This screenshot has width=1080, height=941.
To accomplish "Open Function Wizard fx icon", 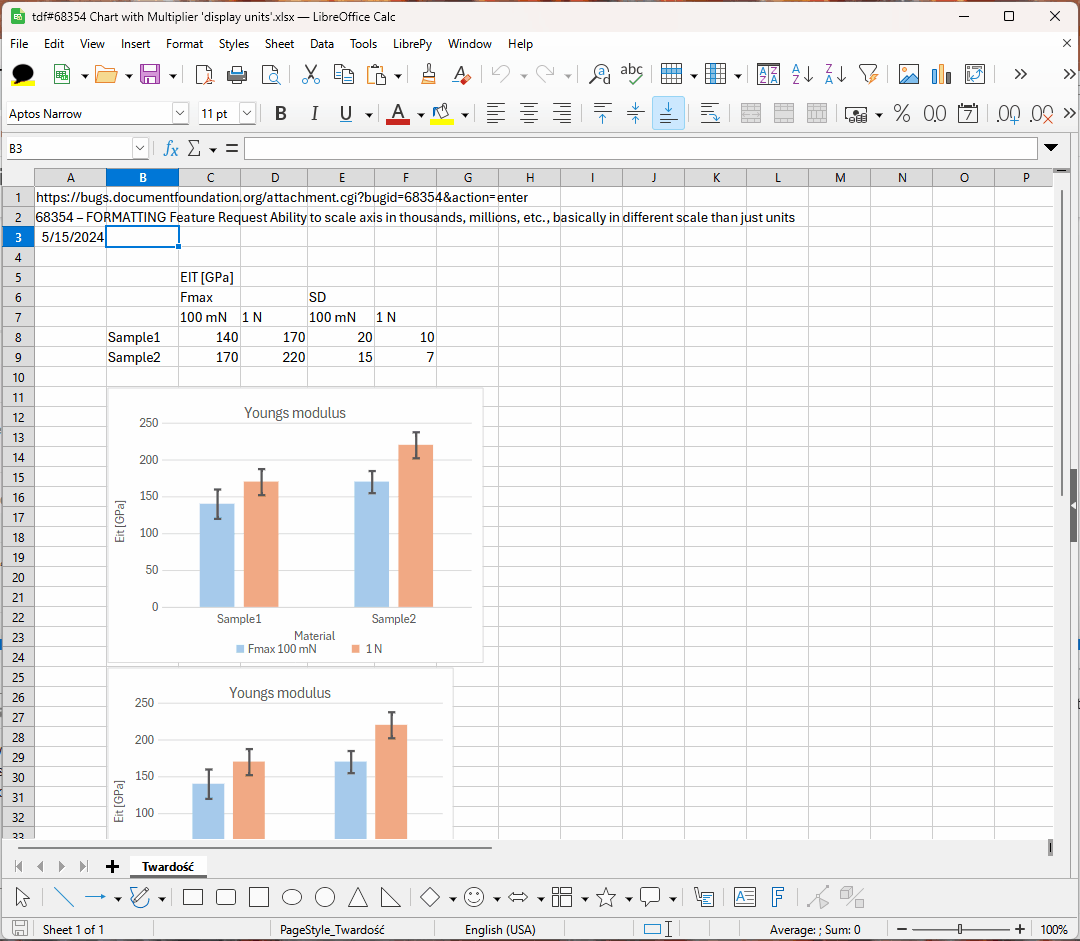I will (171, 148).
